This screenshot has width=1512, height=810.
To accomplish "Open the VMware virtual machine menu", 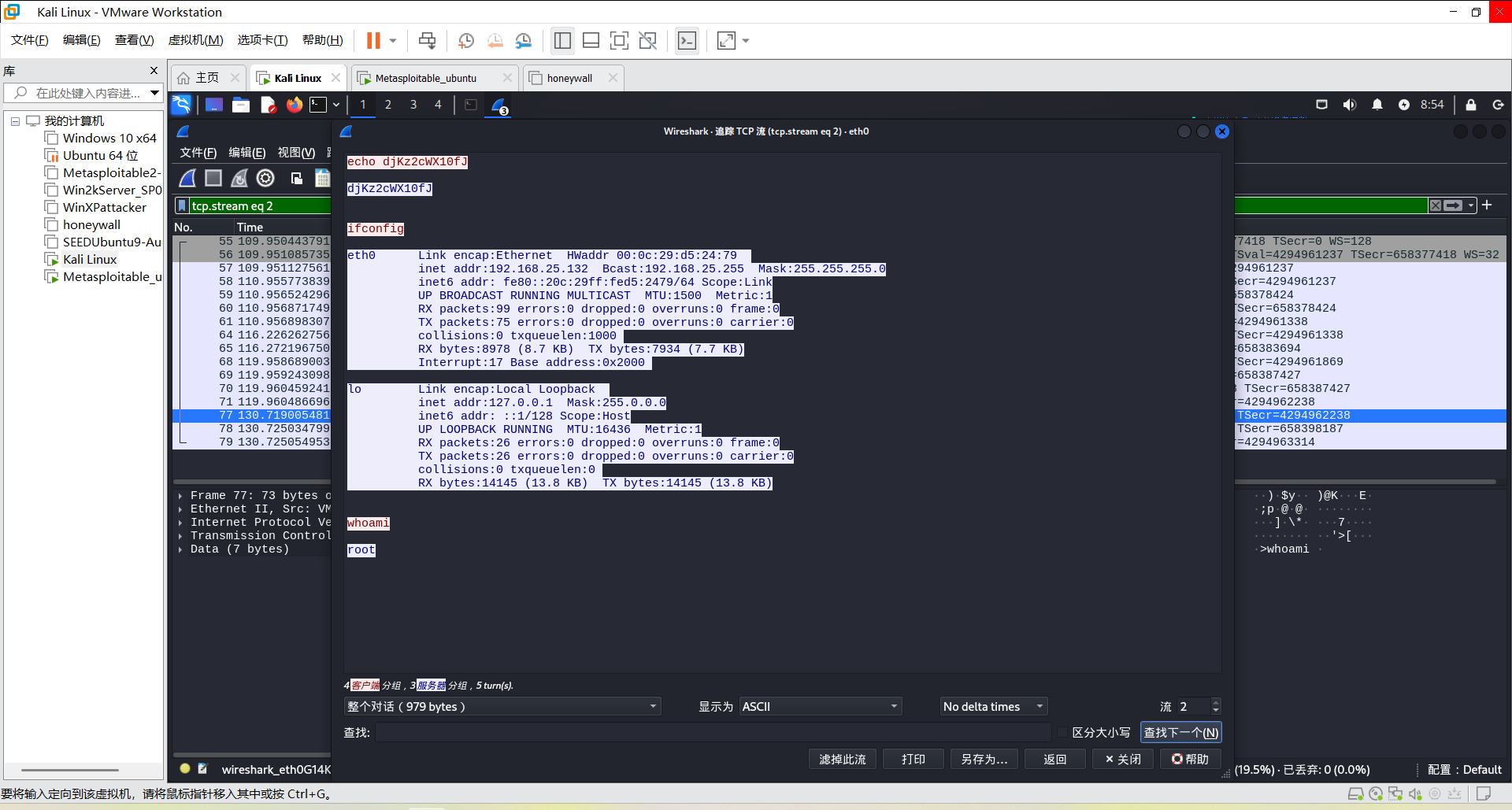I will click(x=196, y=40).
